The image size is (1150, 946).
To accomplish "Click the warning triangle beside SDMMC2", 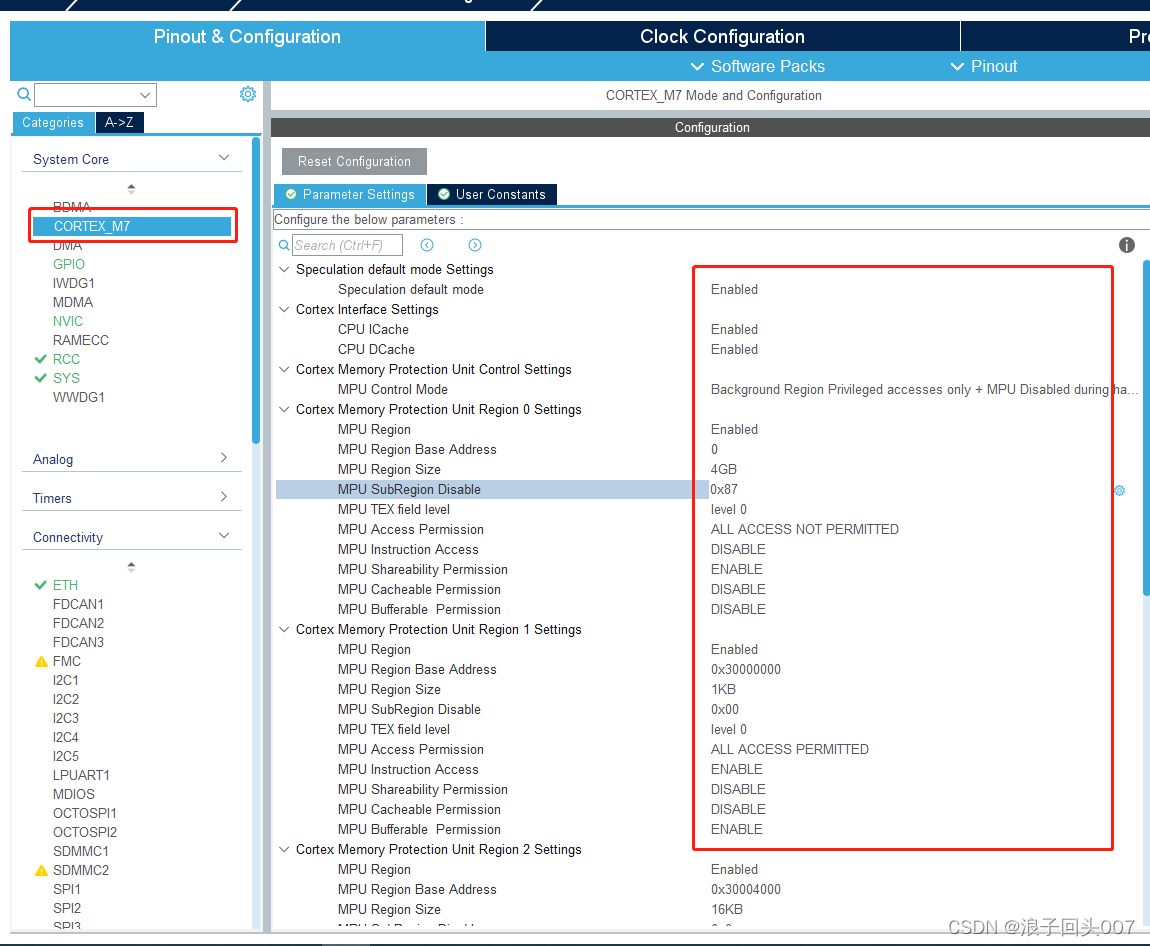I will tap(41, 870).
